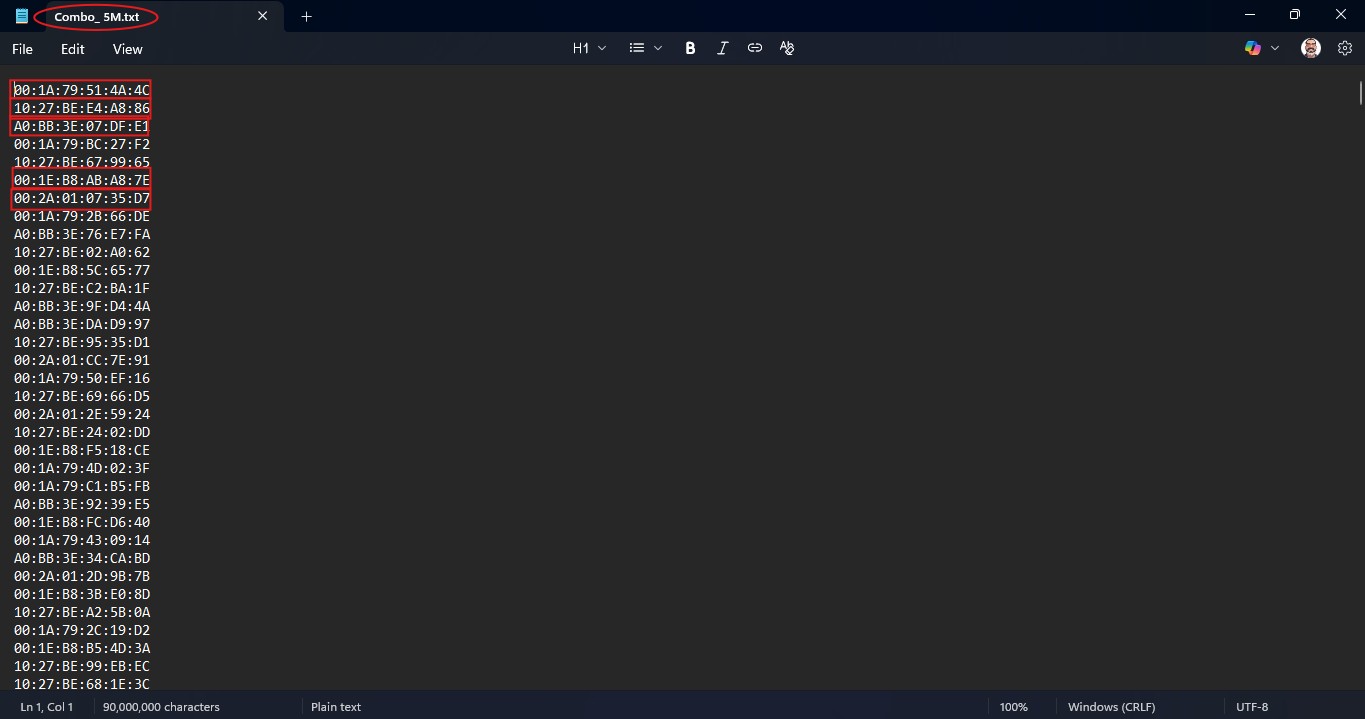This screenshot has width=1365, height=719.
Task: Open Notepad settings gear
Action: [x=1345, y=48]
